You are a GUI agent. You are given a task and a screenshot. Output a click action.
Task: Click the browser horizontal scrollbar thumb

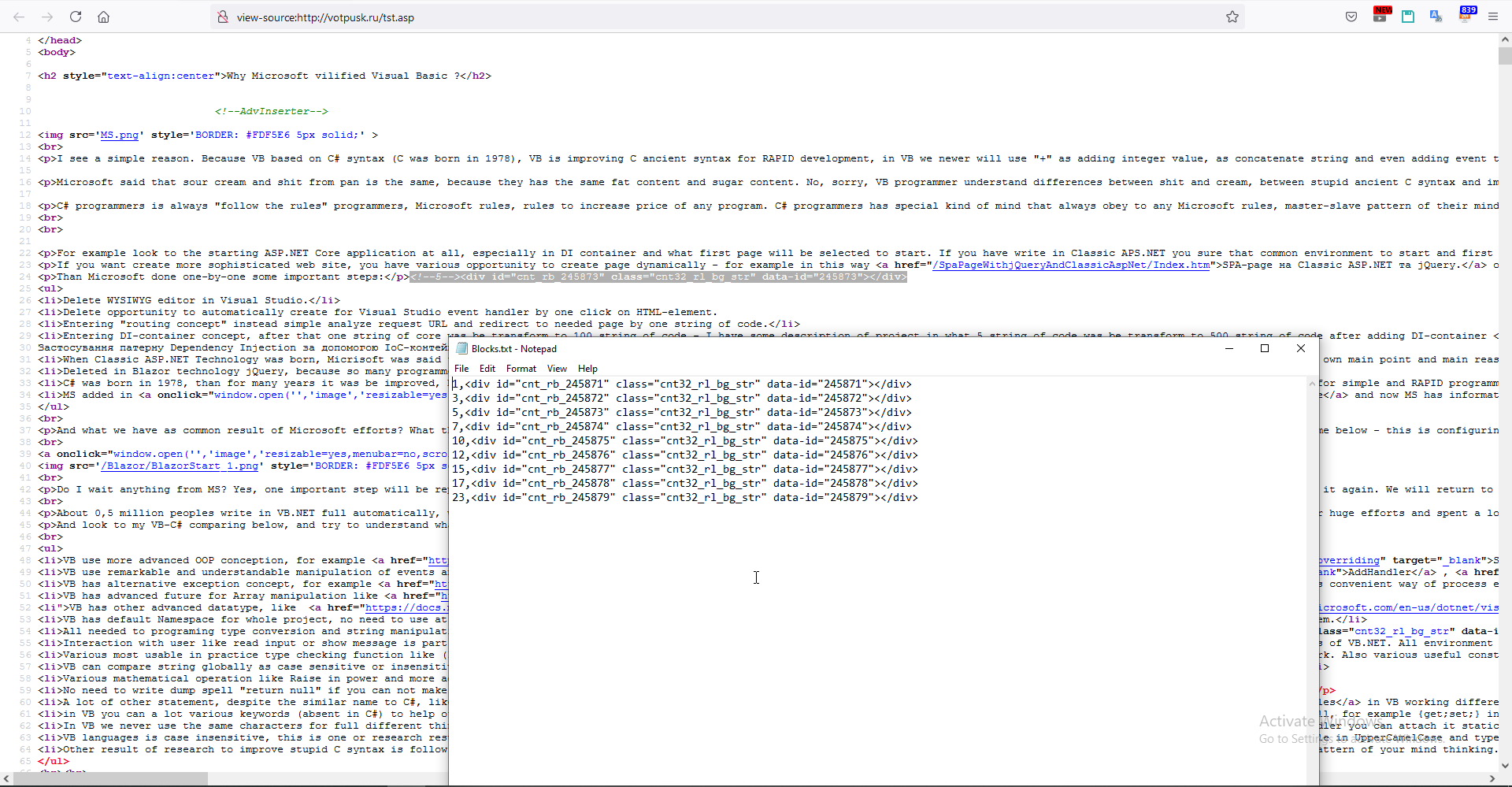pyautogui.click(x=111, y=779)
